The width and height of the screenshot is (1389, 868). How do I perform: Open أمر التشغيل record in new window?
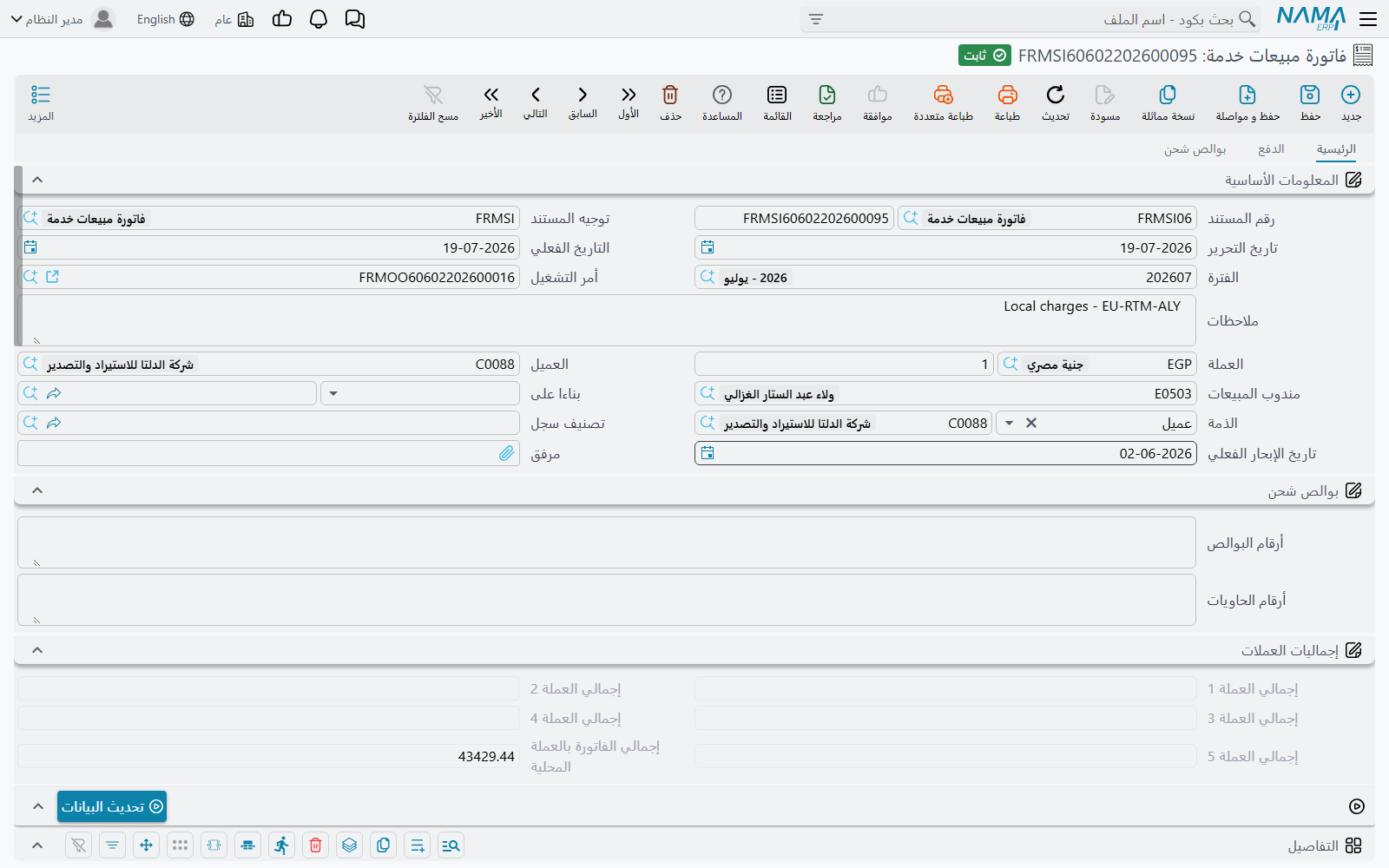click(52, 277)
